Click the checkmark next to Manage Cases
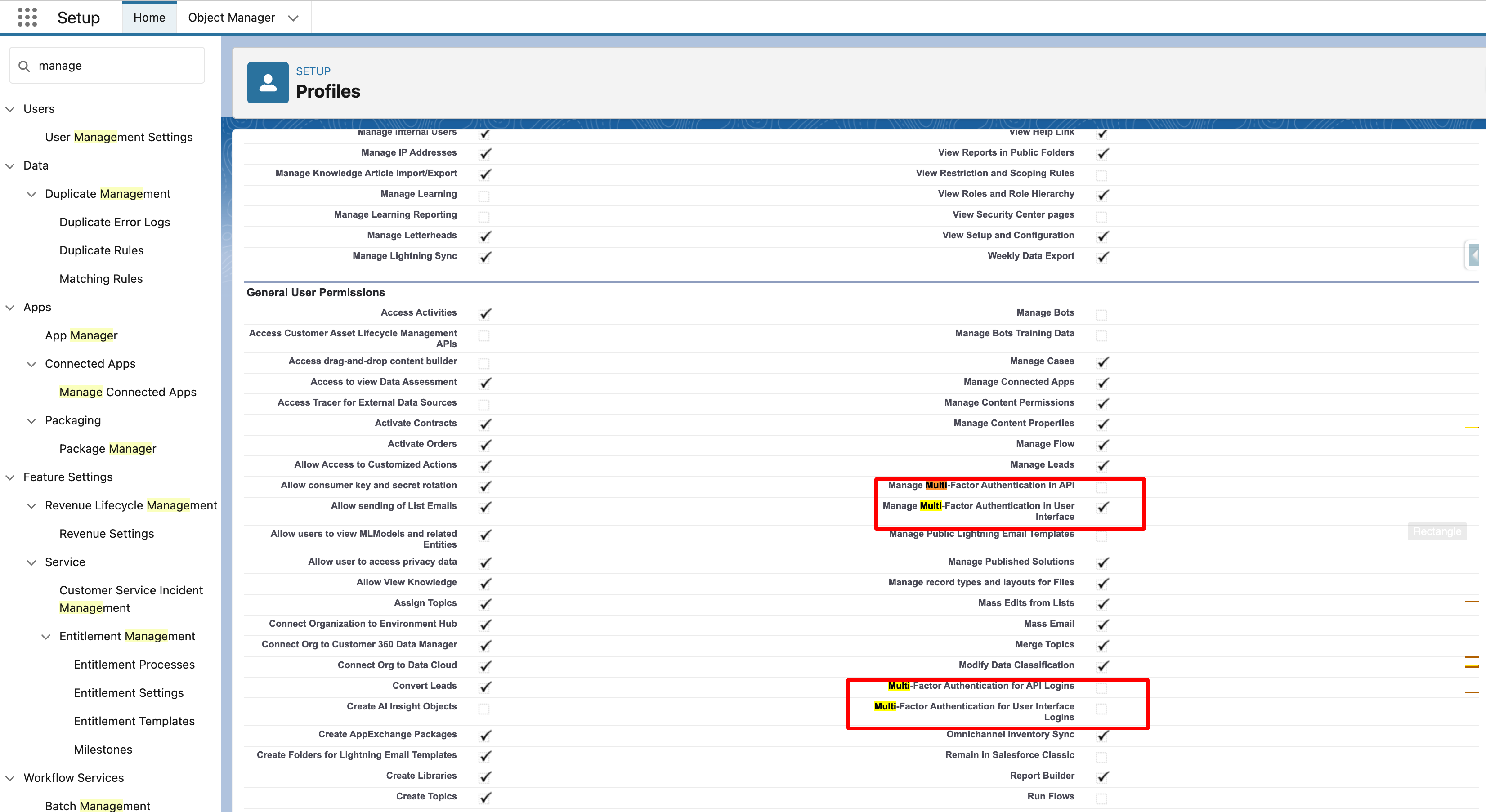Screen dimensions: 1486x812 tap(1102, 362)
